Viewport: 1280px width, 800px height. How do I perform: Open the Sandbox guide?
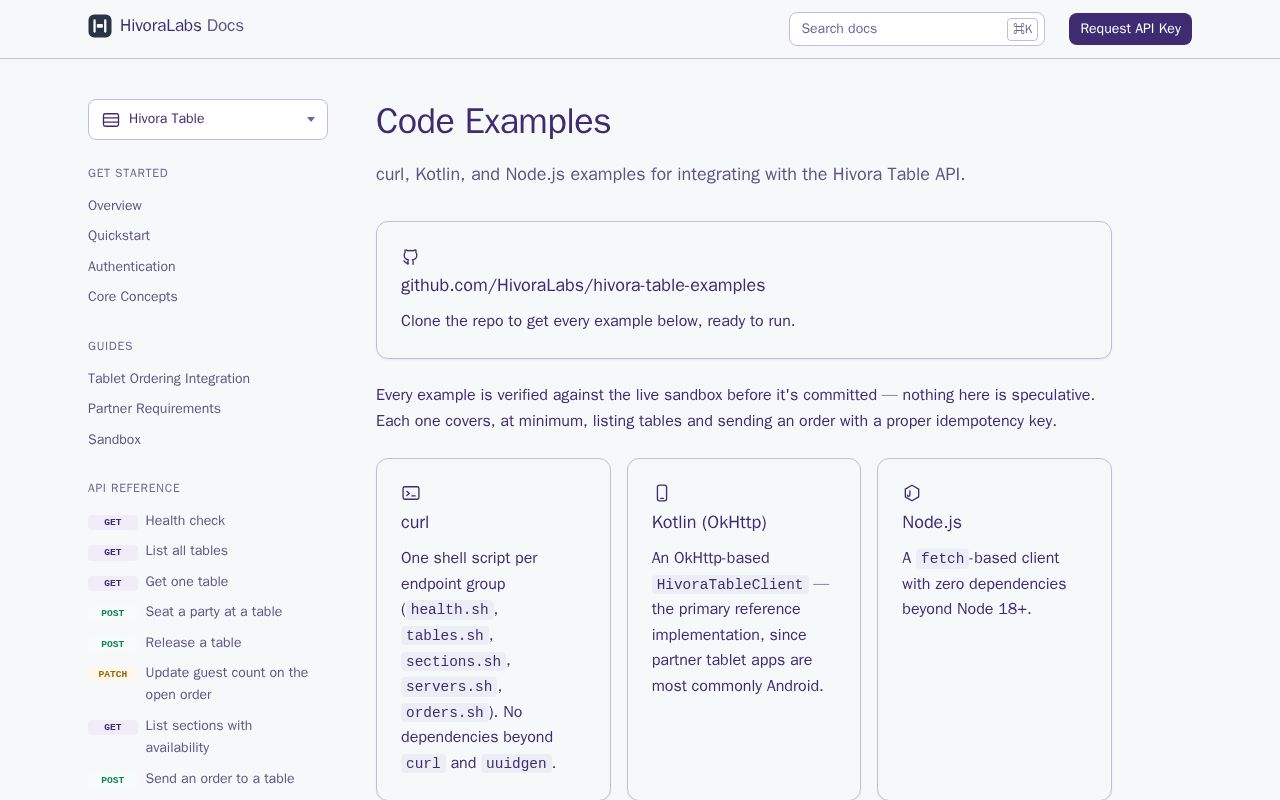pos(114,440)
